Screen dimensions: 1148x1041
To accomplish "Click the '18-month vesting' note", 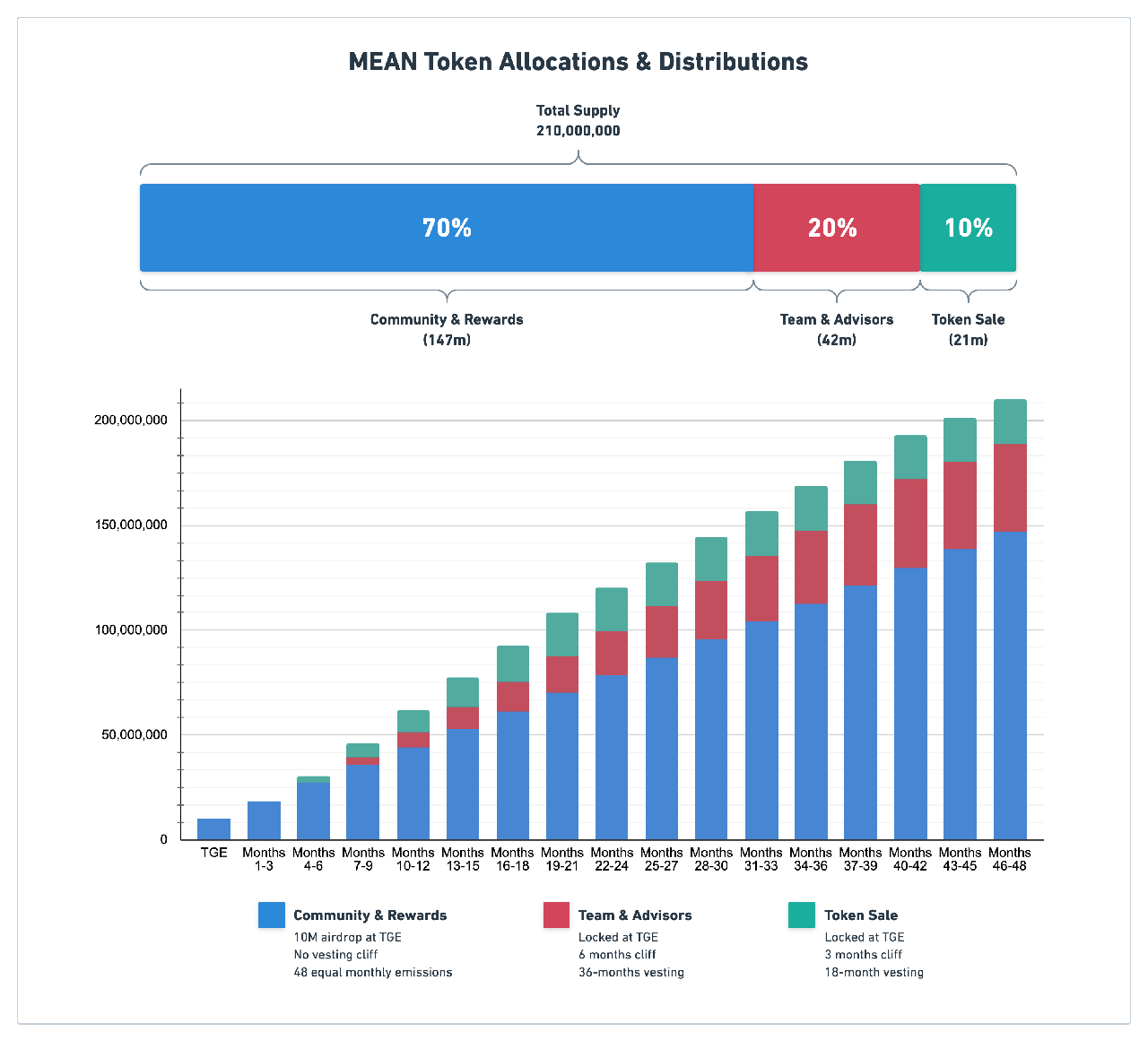I will click(x=874, y=973).
